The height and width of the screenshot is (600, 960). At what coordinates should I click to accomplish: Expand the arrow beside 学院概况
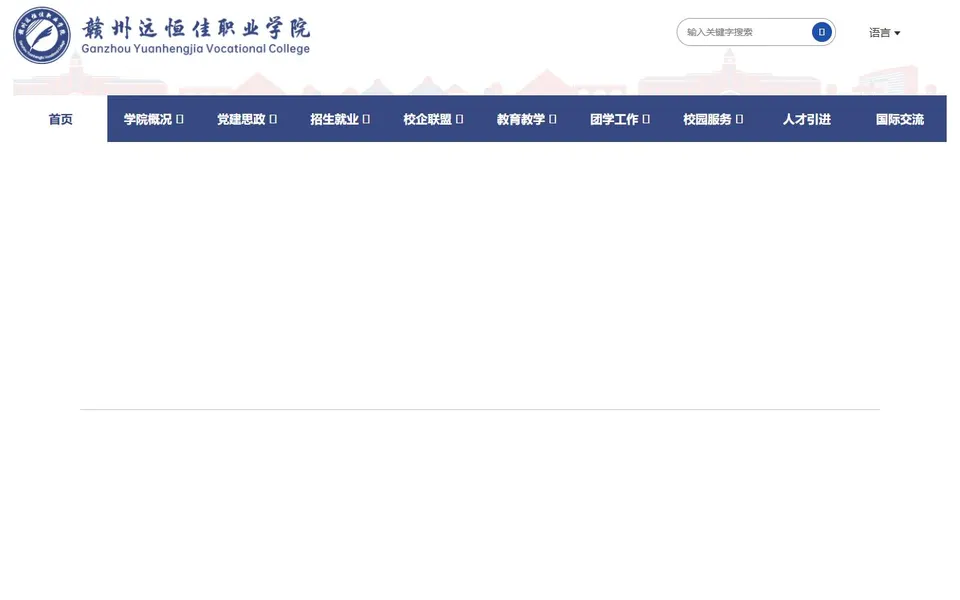coord(179,119)
